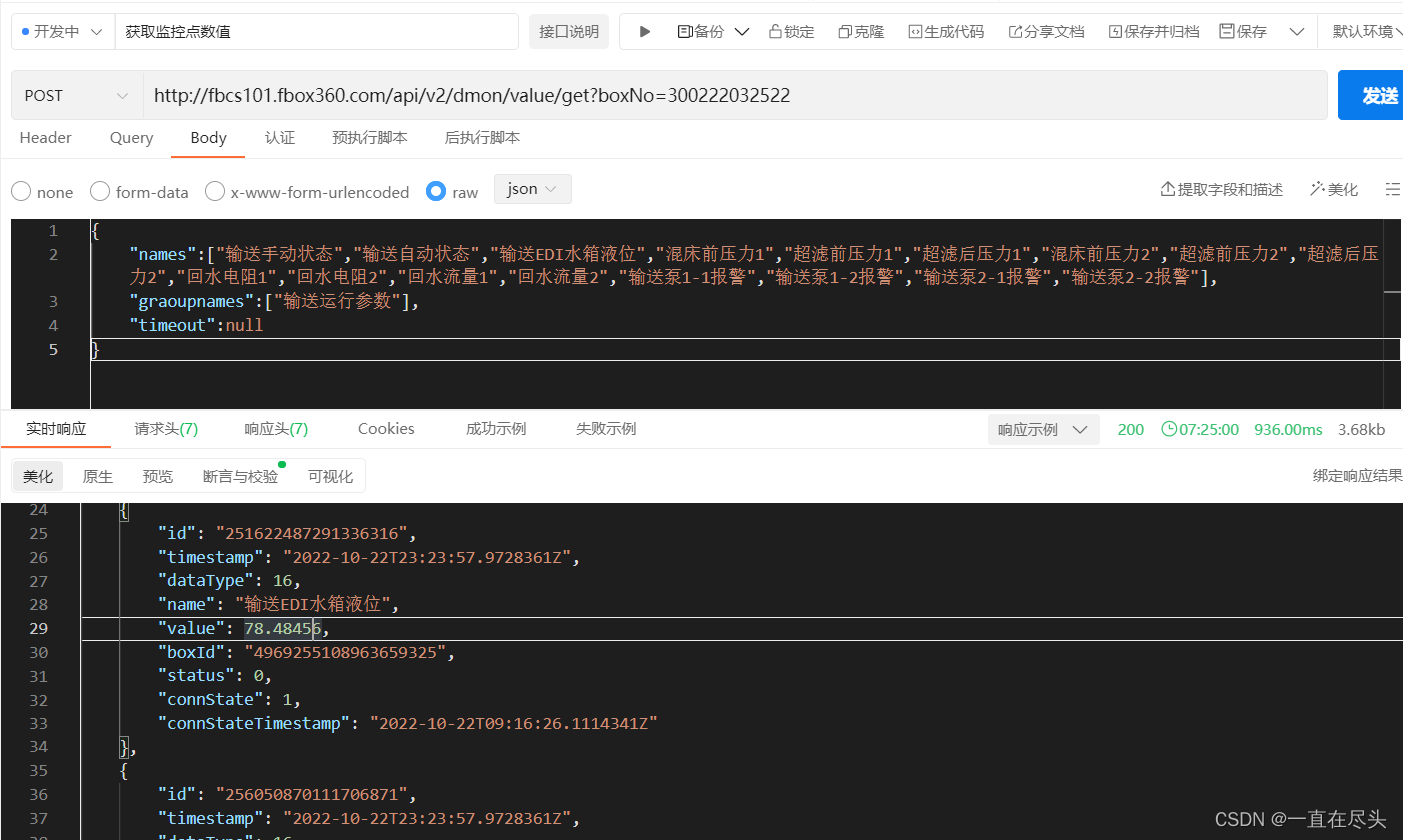Screen dimensions: 1403x840
Task: Click the play/run arrow icon
Action: 645,32
